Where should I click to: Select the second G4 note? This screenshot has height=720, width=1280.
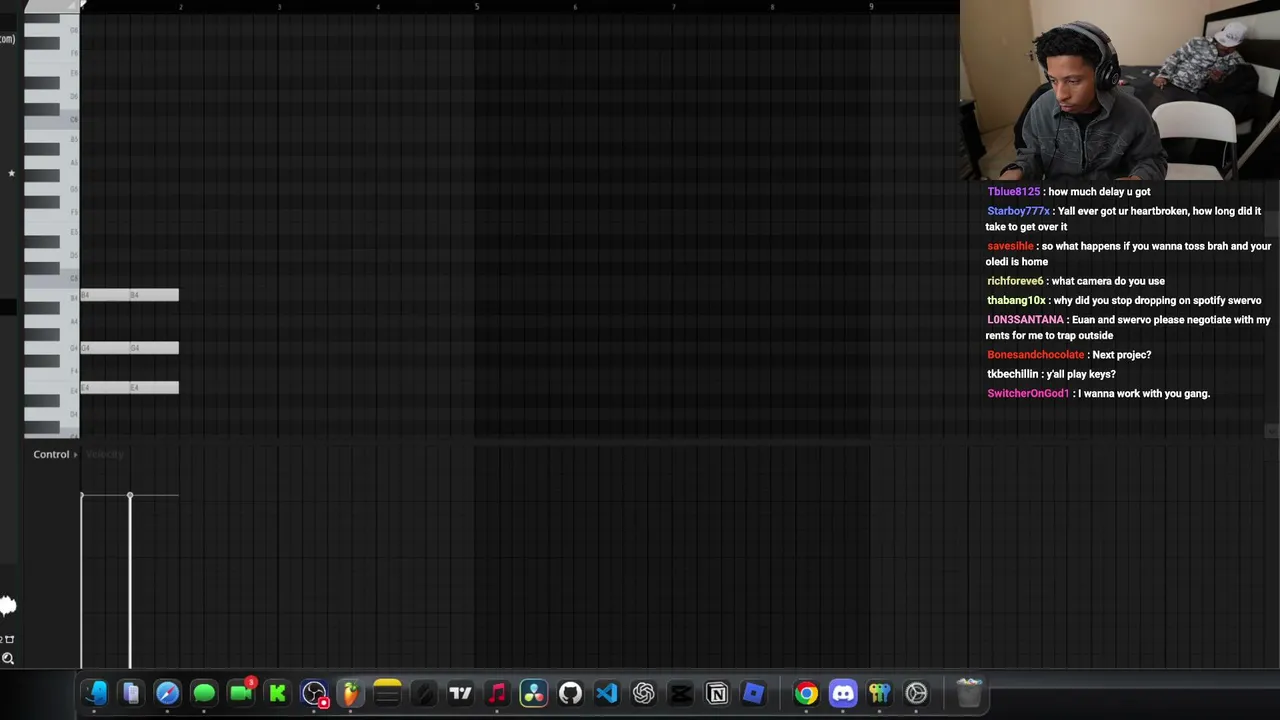click(x=154, y=347)
